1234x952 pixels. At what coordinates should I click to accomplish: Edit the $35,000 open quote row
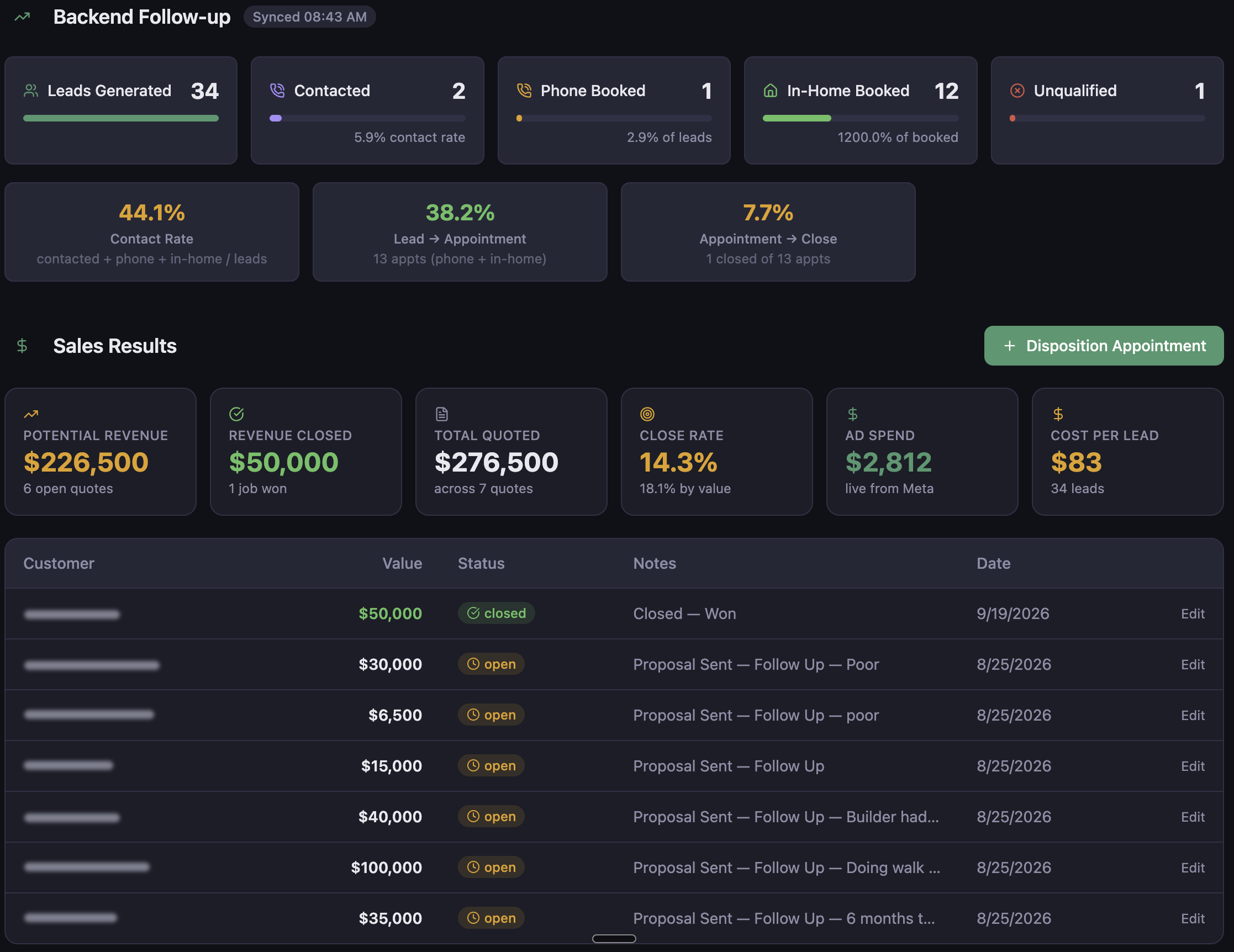(x=1192, y=919)
